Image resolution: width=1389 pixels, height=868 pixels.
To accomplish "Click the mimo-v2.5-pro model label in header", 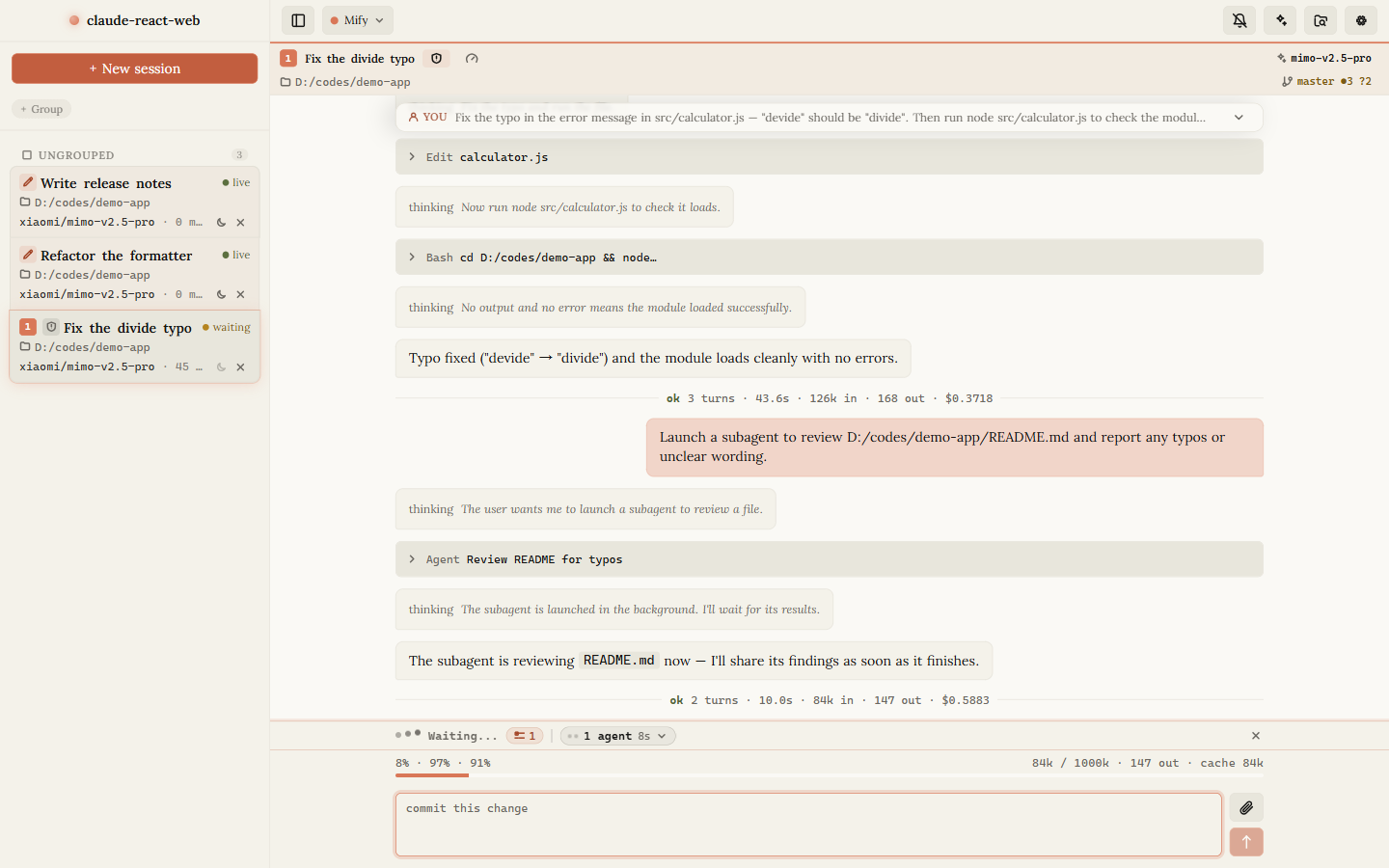I will 1324,59.
